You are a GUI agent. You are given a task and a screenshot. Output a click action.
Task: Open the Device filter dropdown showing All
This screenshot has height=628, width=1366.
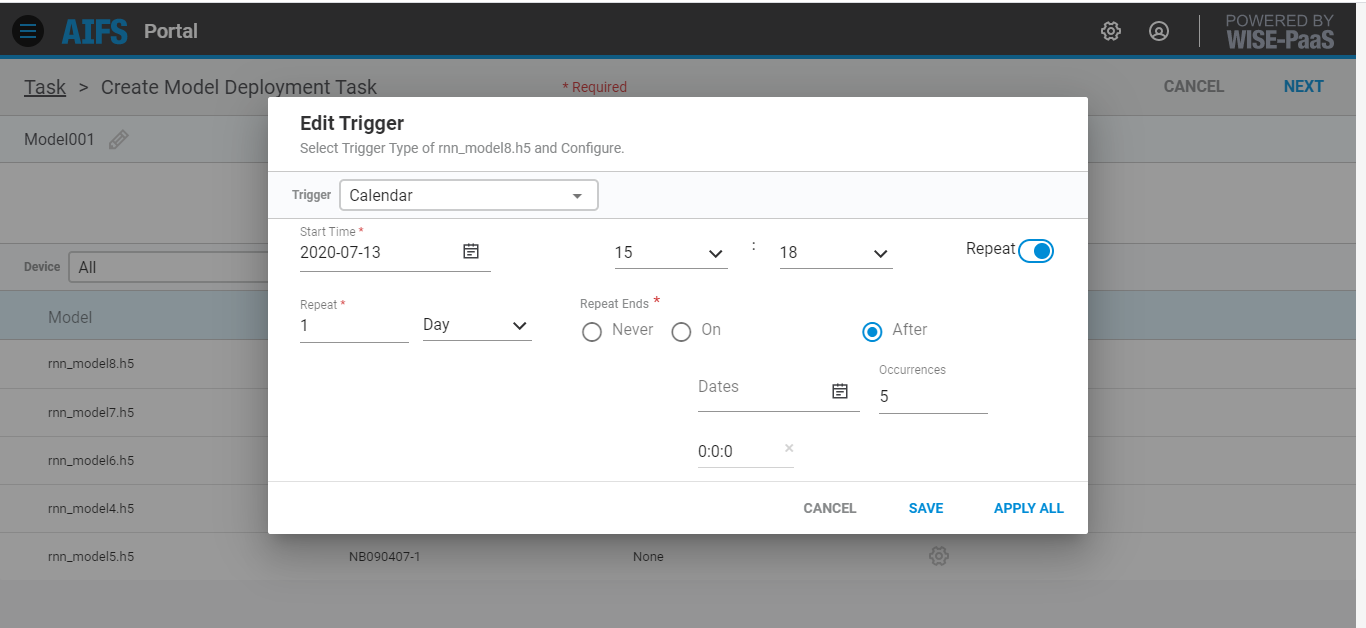tap(168, 267)
